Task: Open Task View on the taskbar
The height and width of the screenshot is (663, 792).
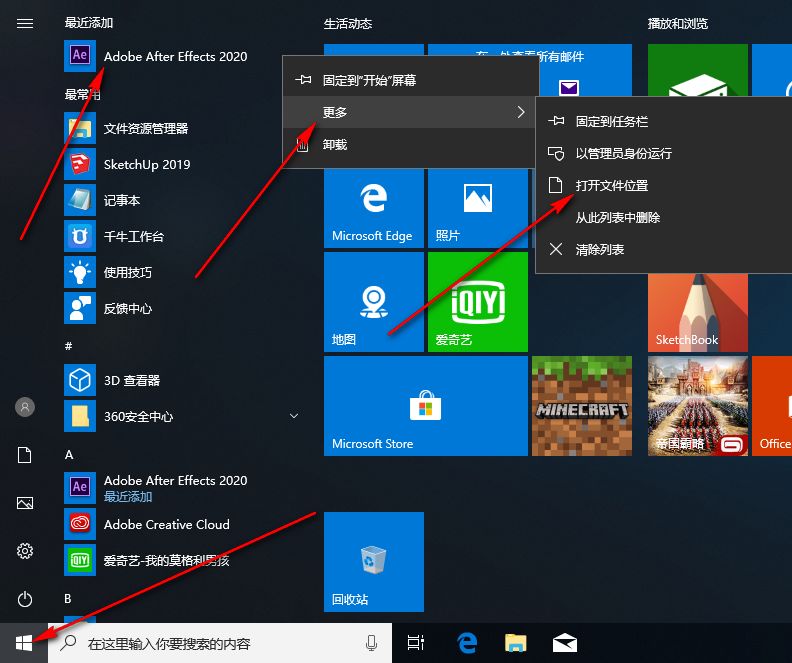Action: [415, 643]
